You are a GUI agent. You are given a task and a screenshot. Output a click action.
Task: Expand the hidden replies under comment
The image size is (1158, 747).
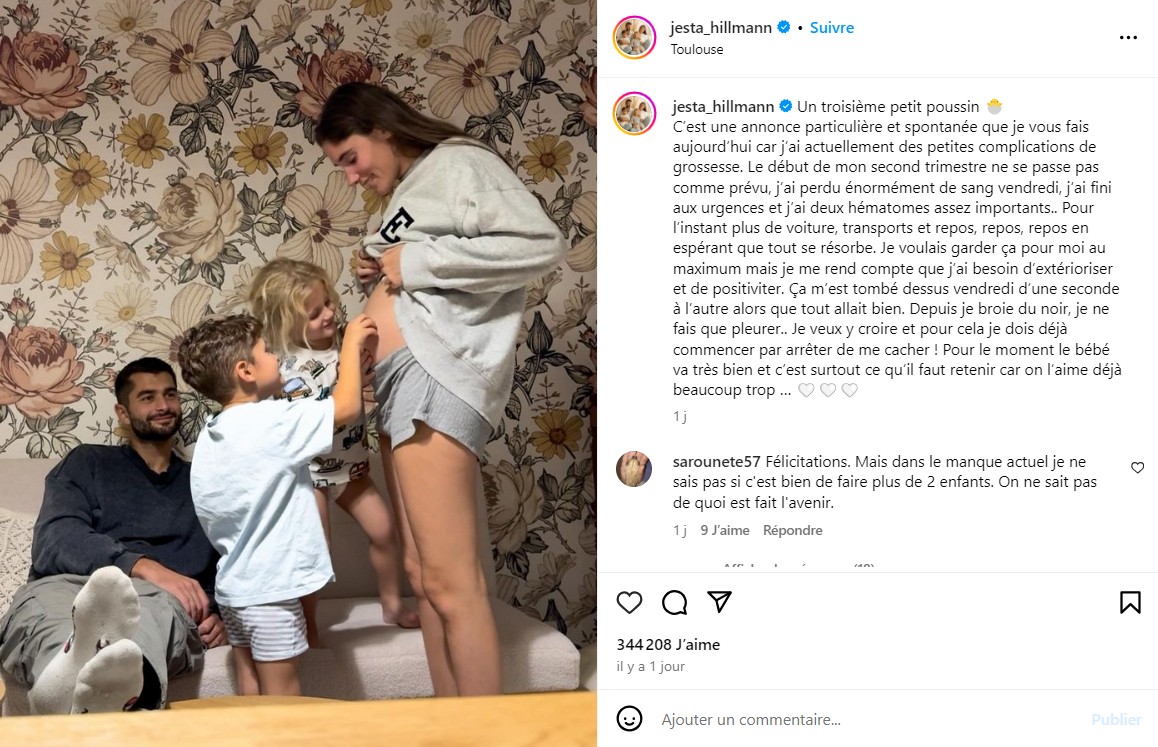798,567
